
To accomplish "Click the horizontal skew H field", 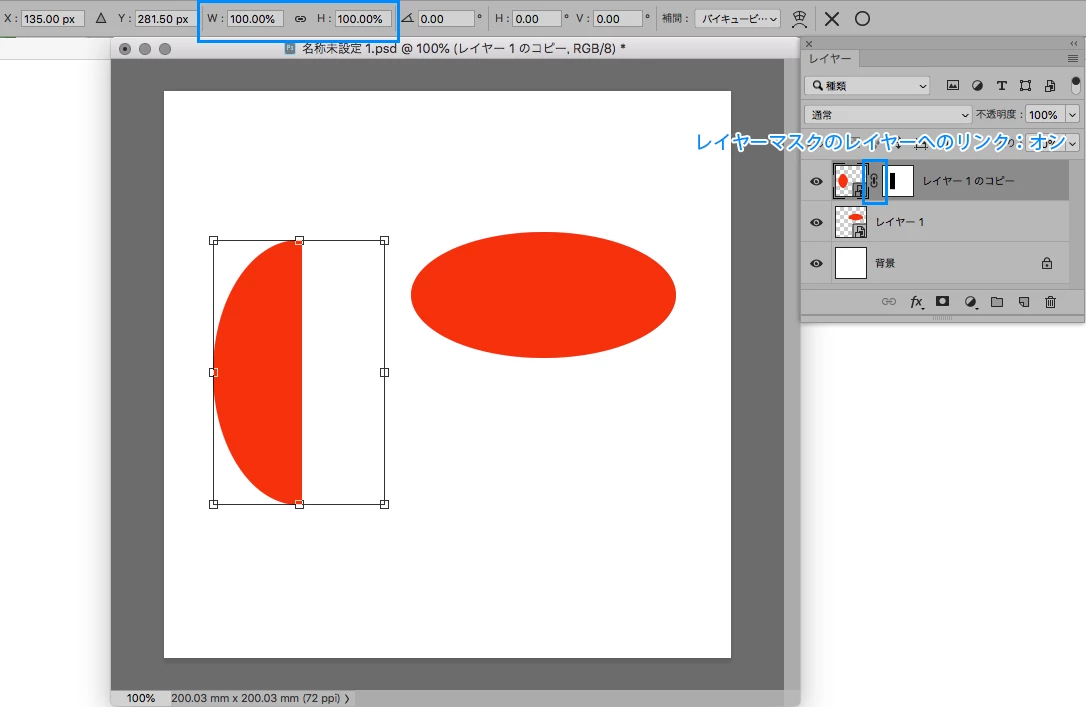I will point(537,19).
